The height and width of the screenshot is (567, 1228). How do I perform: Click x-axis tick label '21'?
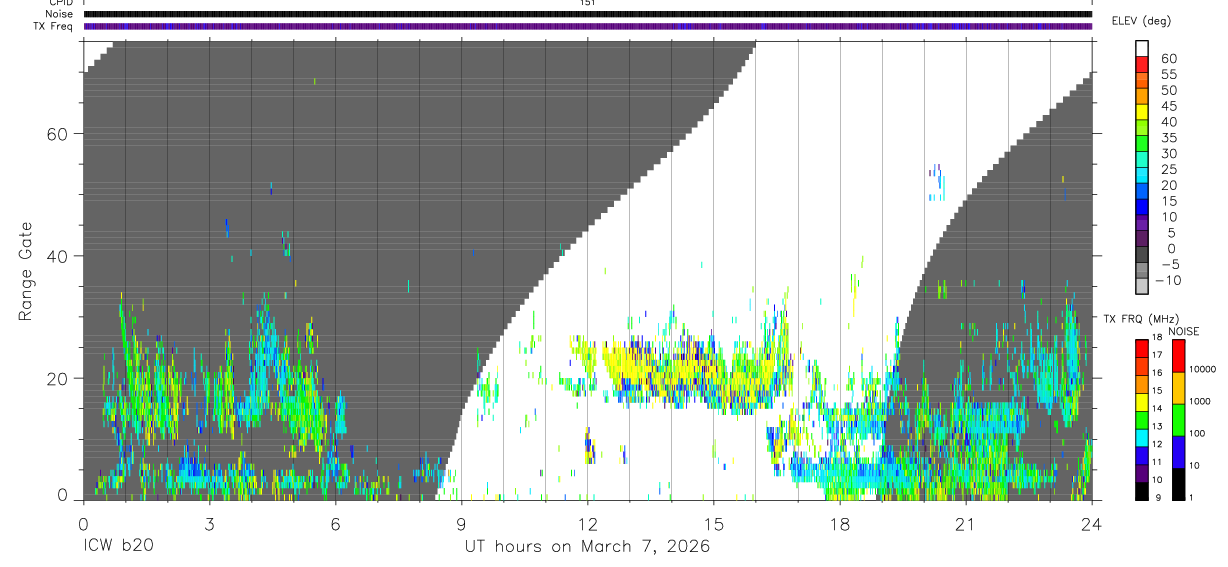(x=965, y=524)
